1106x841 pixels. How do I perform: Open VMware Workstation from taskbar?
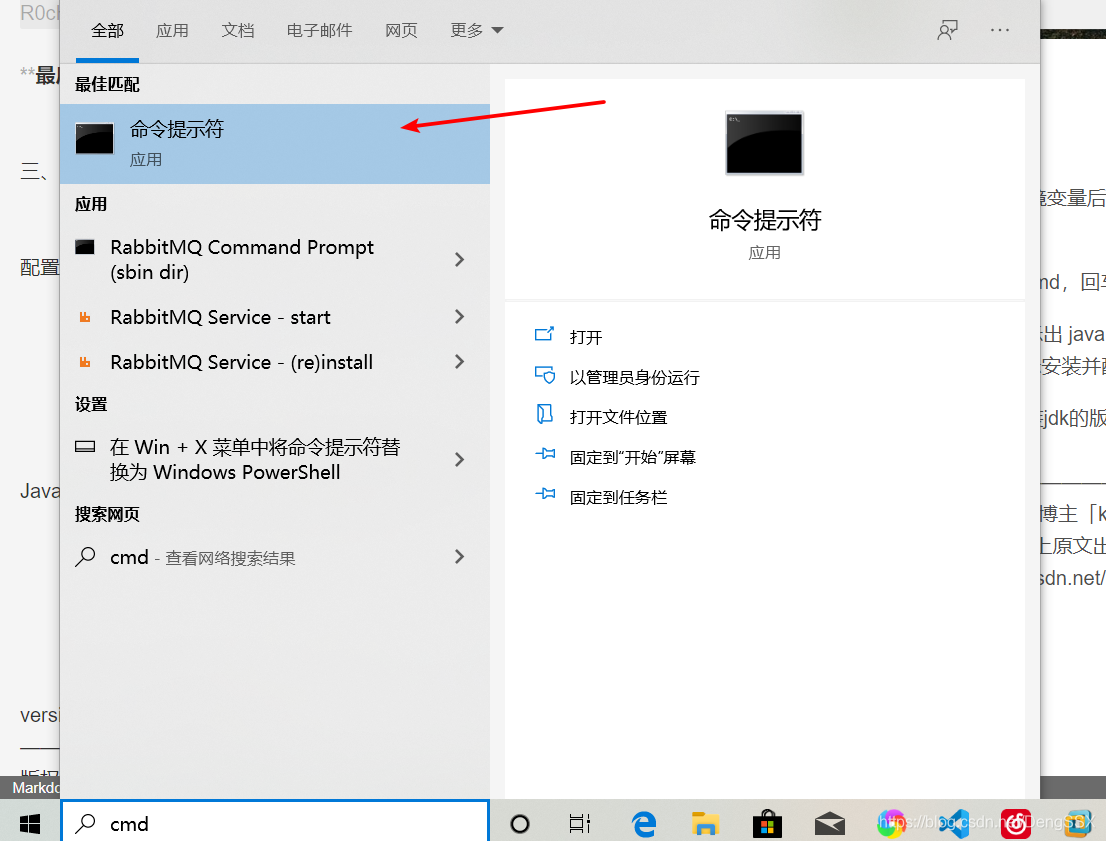(1077, 823)
